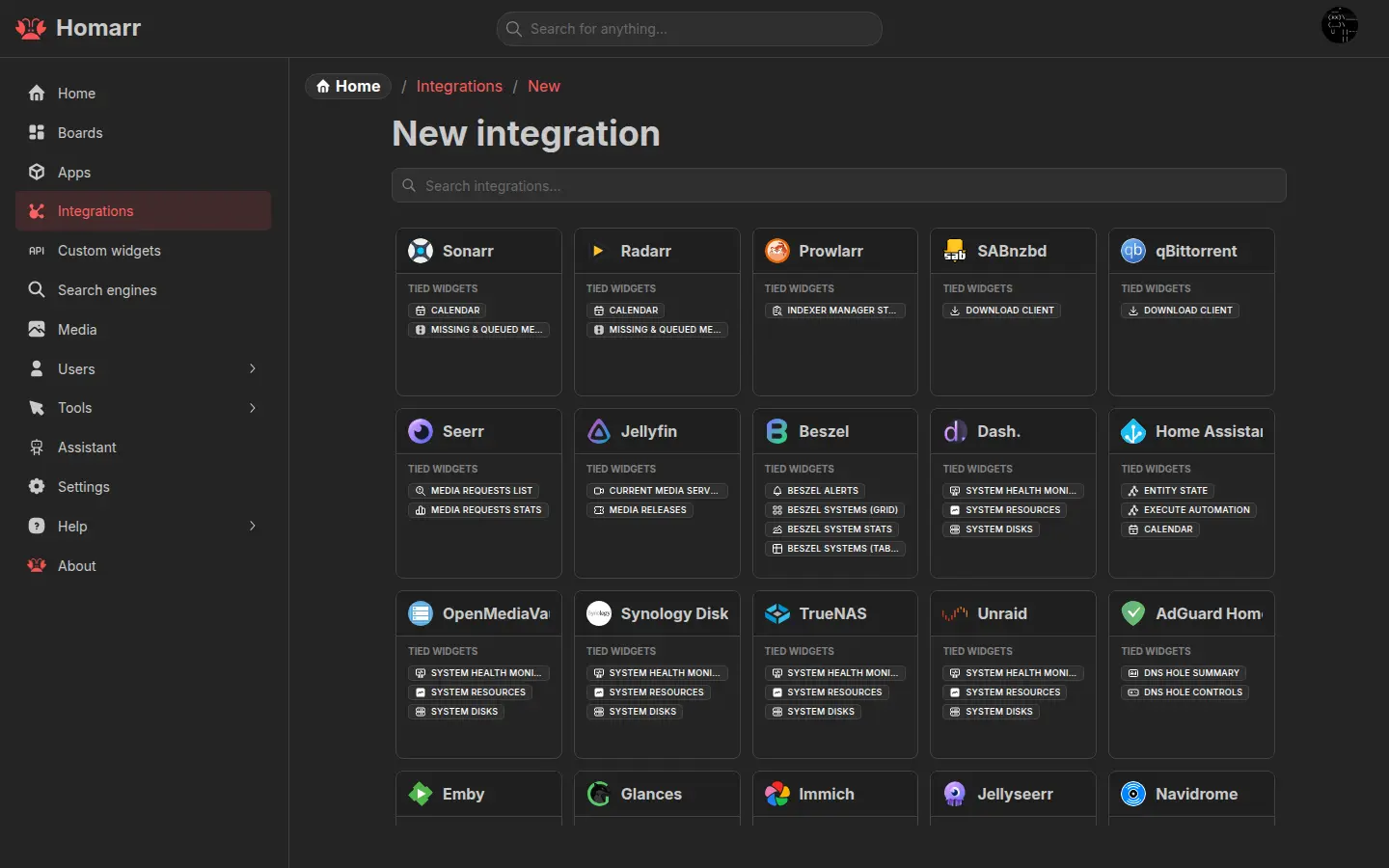
Task: Click Radarr's Missing & Queued widget badge
Action: point(657,330)
